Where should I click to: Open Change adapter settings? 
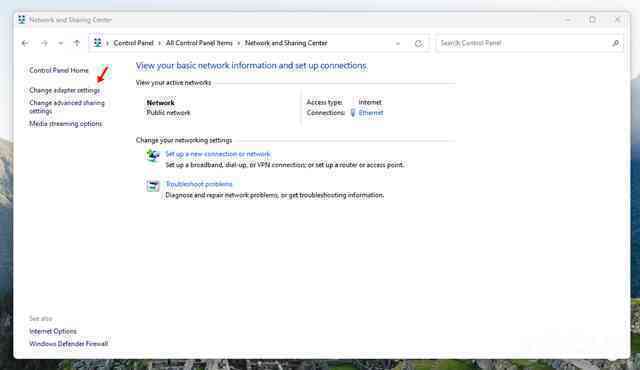(64, 90)
